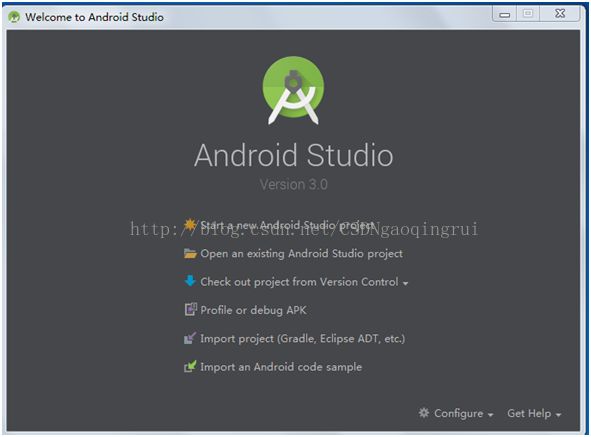The image size is (591, 437).
Task: Click the Profile or debug APK icon
Action: coord(190,310)
